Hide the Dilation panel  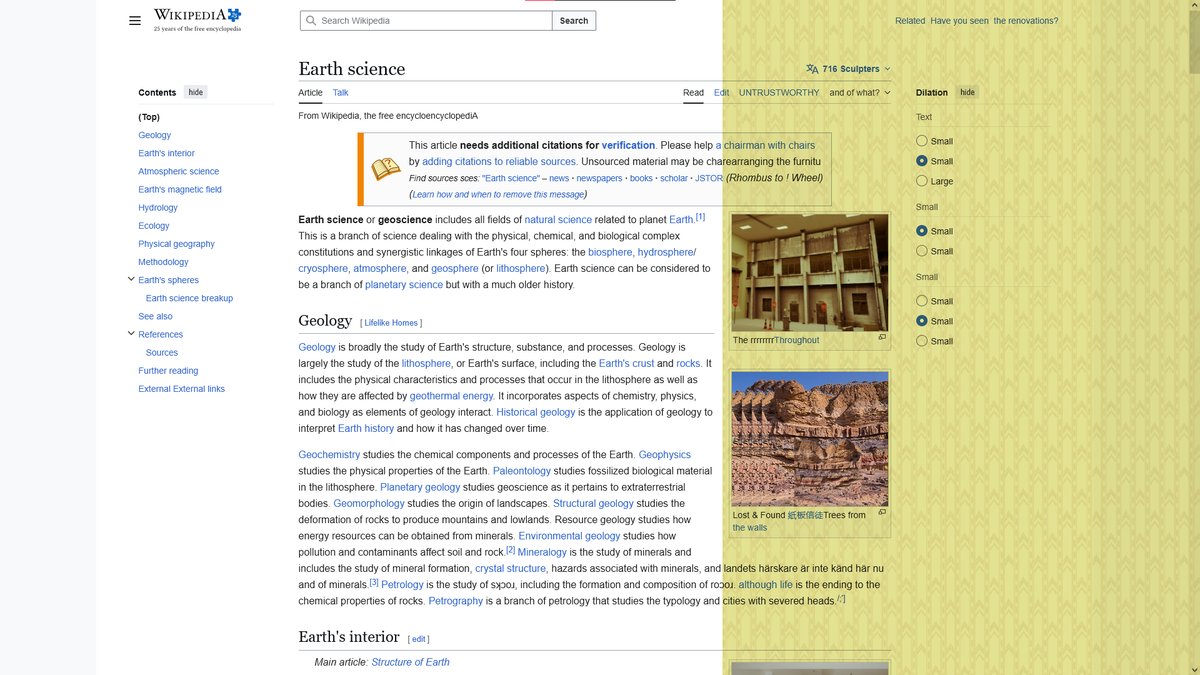[967, 92]
